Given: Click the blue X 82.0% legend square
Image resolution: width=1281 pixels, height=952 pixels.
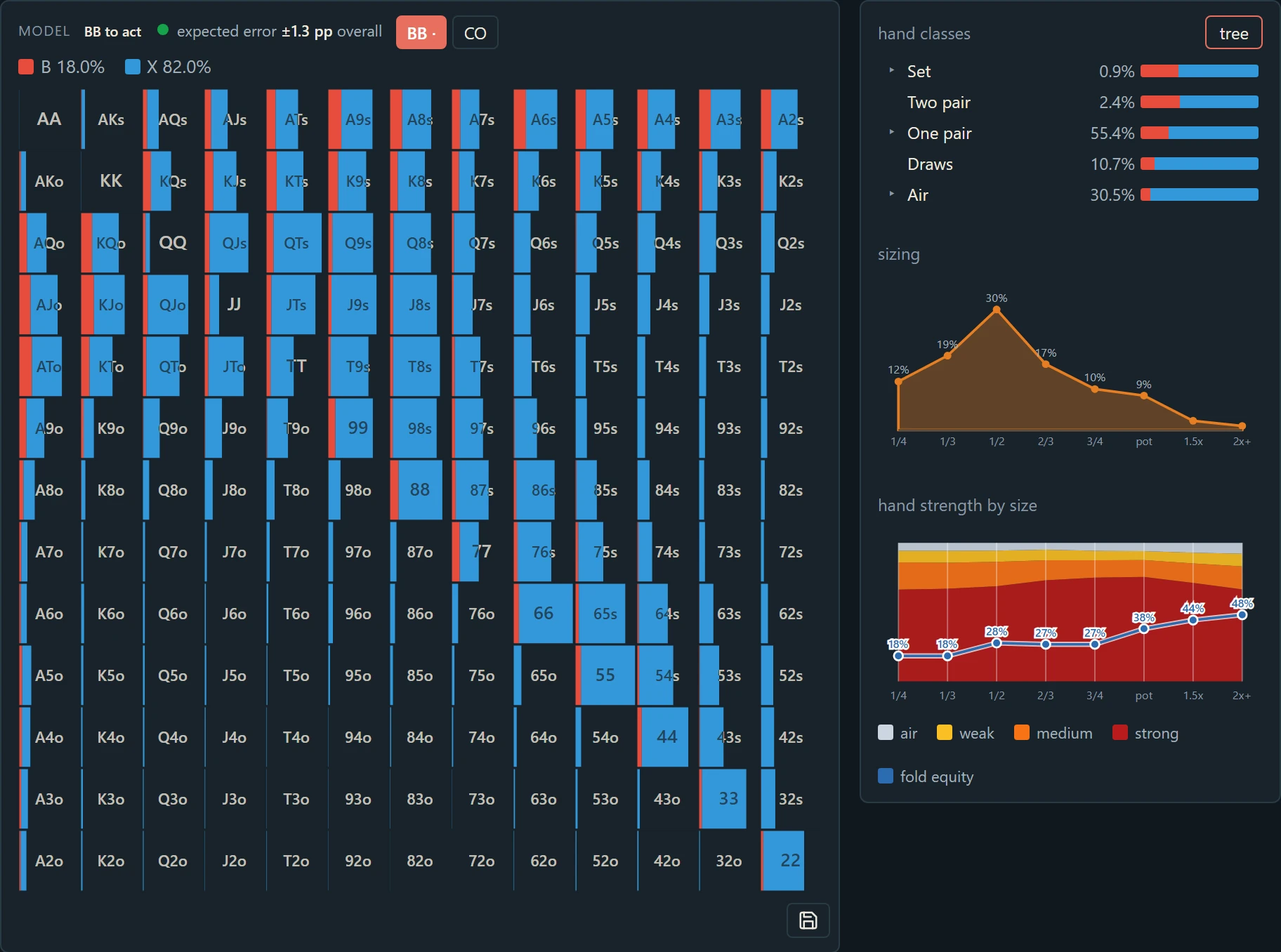Looking at the screenshot, I should point(132,67).
